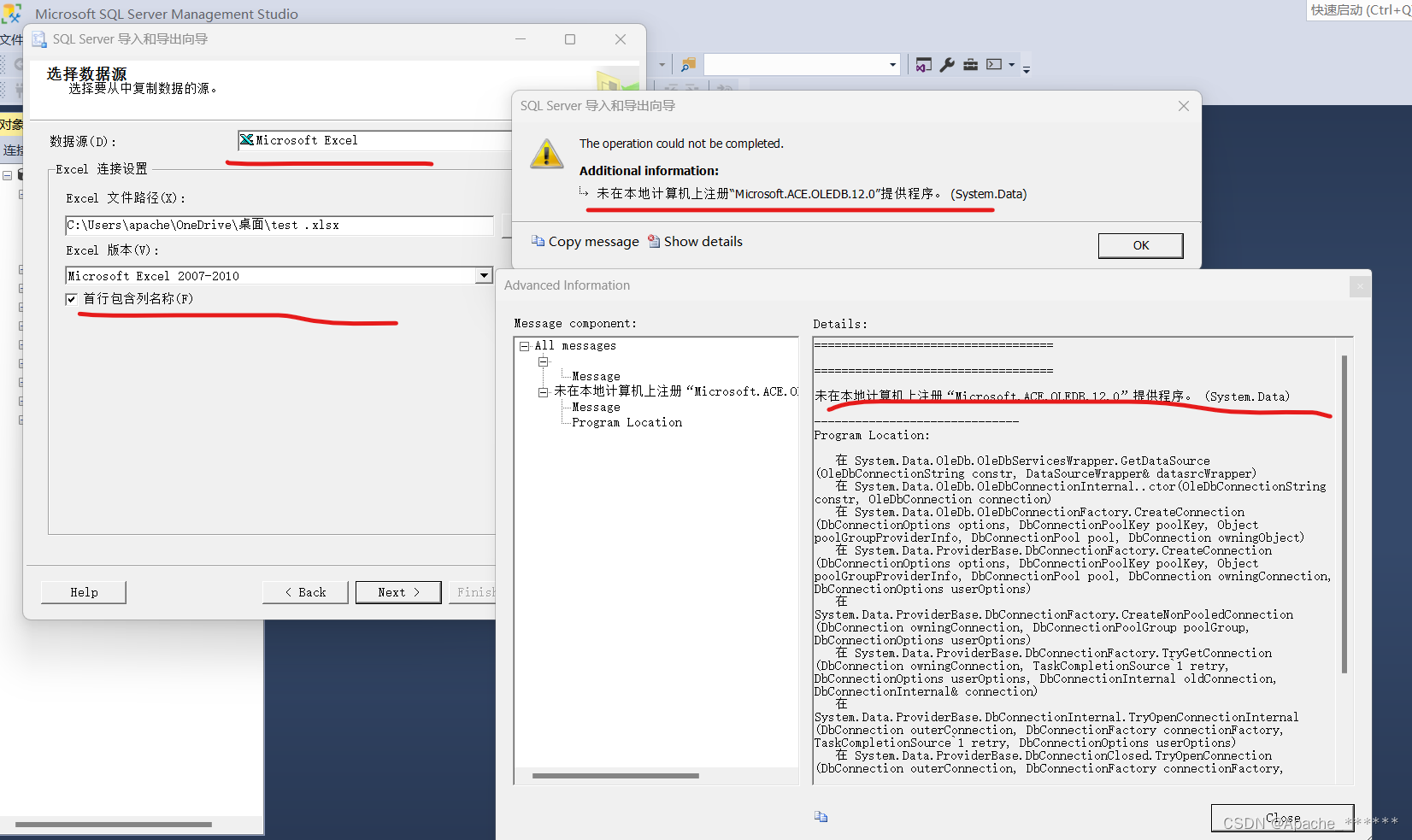Click the Show details link
The image size is (1412, 840).
703,242
